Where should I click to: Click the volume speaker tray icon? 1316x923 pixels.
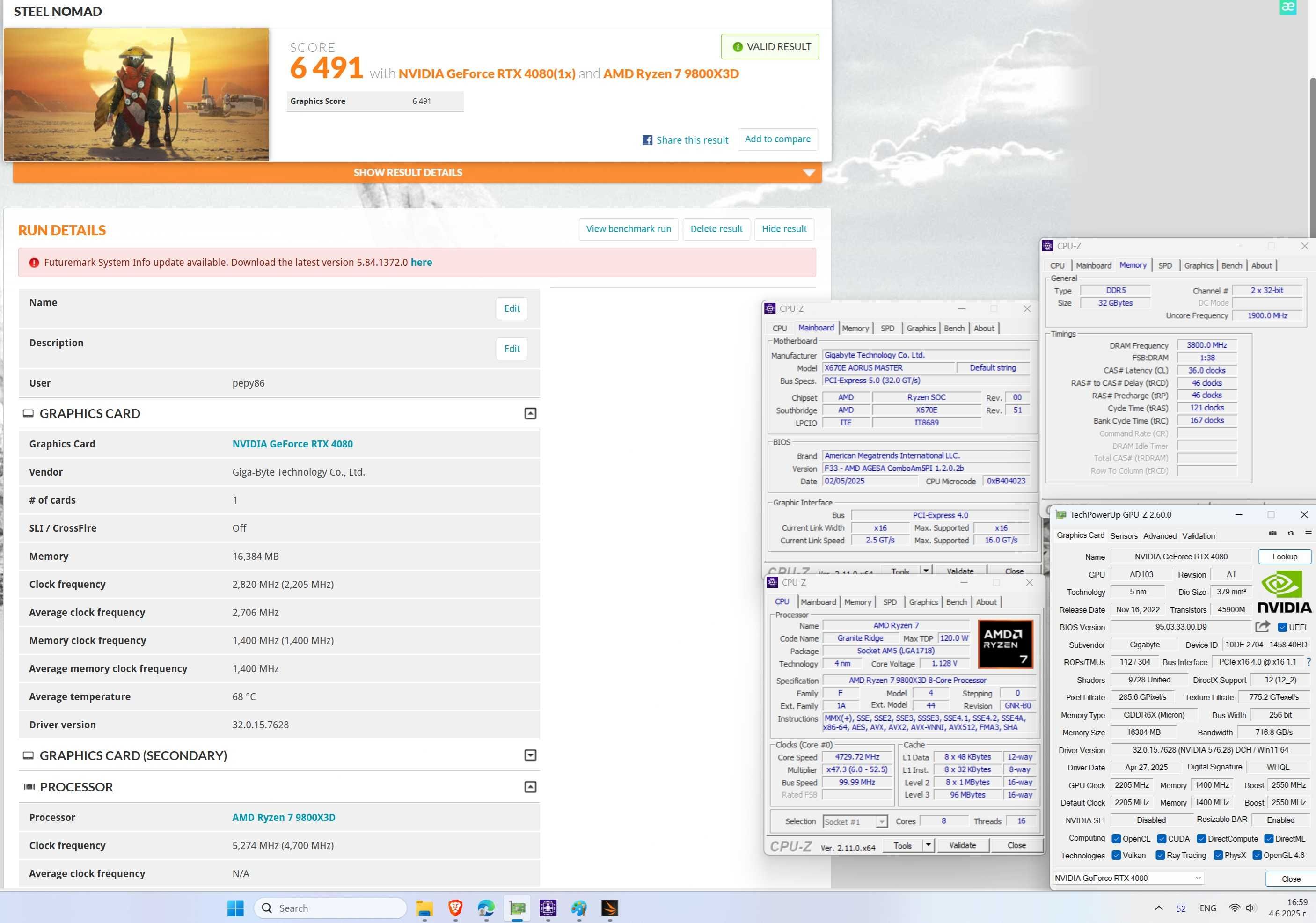(1250, 908)
